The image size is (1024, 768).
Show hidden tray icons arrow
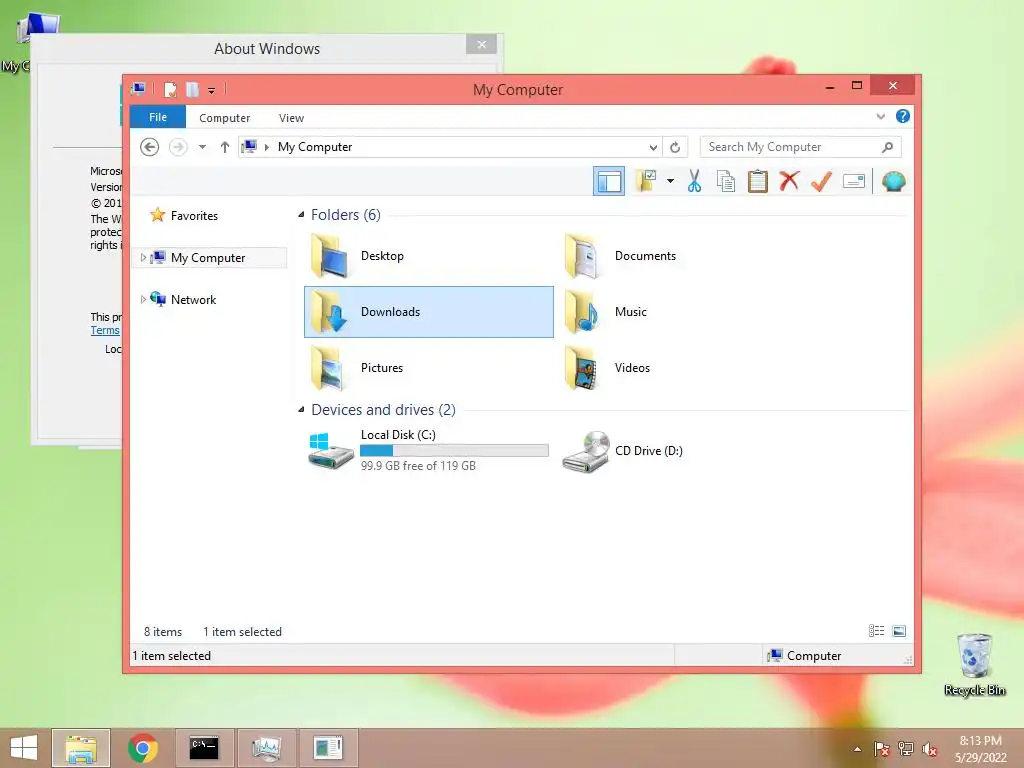857,749
